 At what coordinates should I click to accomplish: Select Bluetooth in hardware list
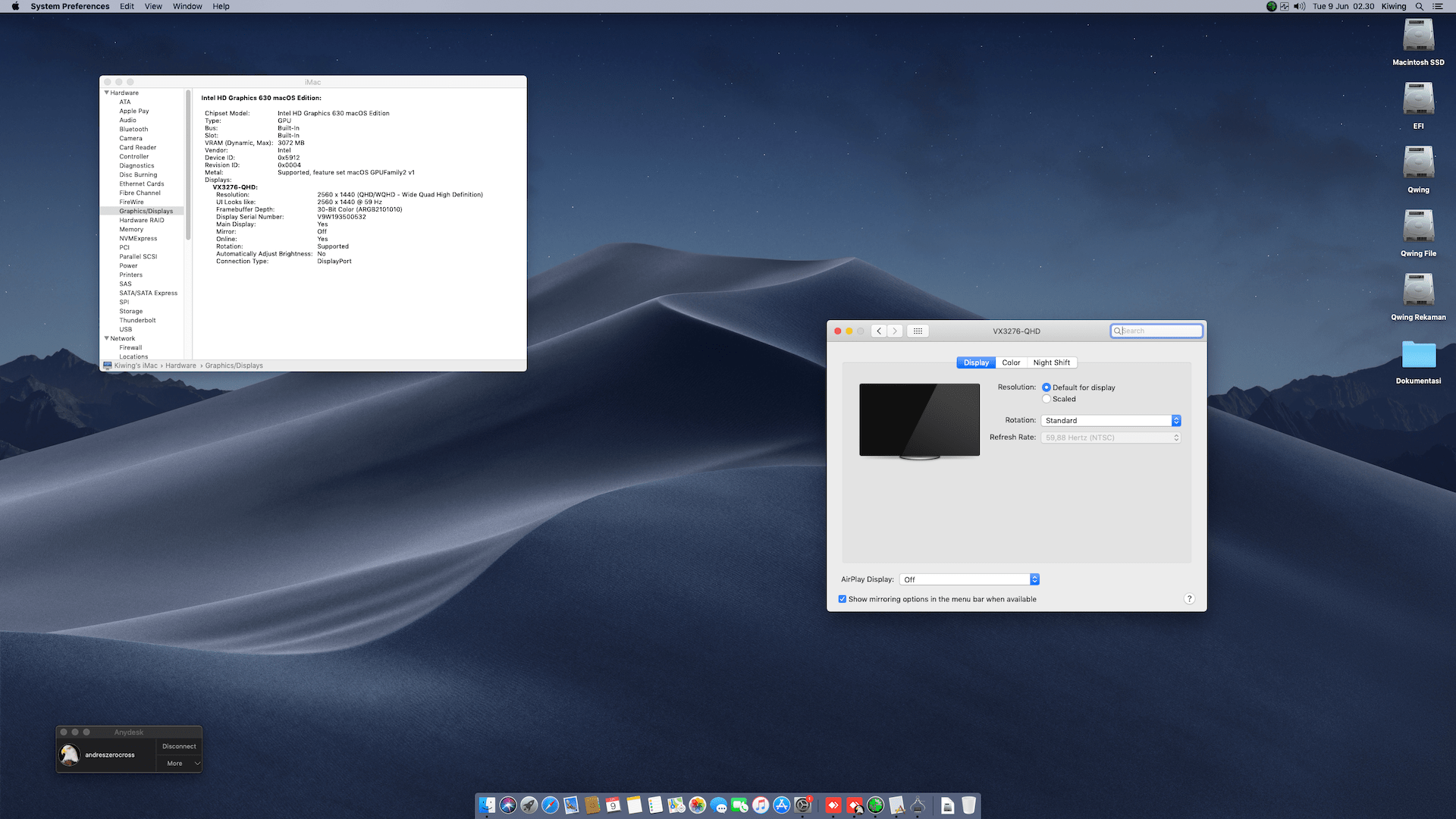point(133,129)
